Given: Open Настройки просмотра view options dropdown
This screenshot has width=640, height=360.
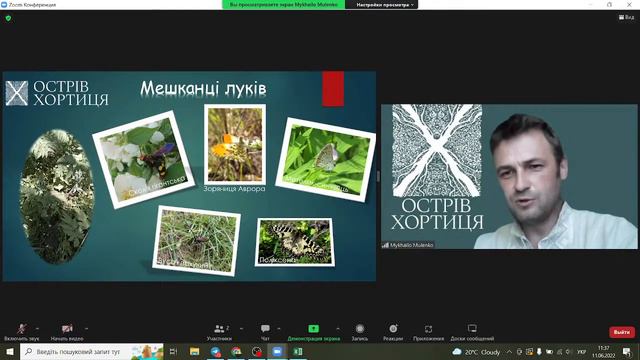Looking at the screenshot, I should (384, 5).
